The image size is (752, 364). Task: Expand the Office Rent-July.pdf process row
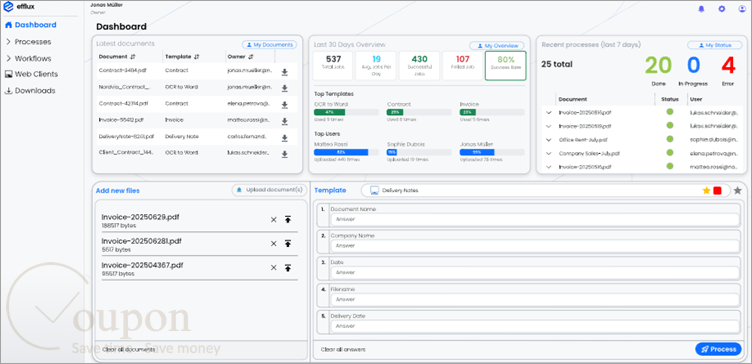(549, 140)
